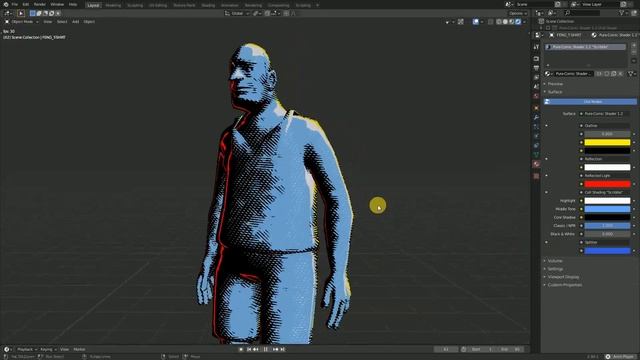Open the pivot point dropdown icon

[256, 13]
